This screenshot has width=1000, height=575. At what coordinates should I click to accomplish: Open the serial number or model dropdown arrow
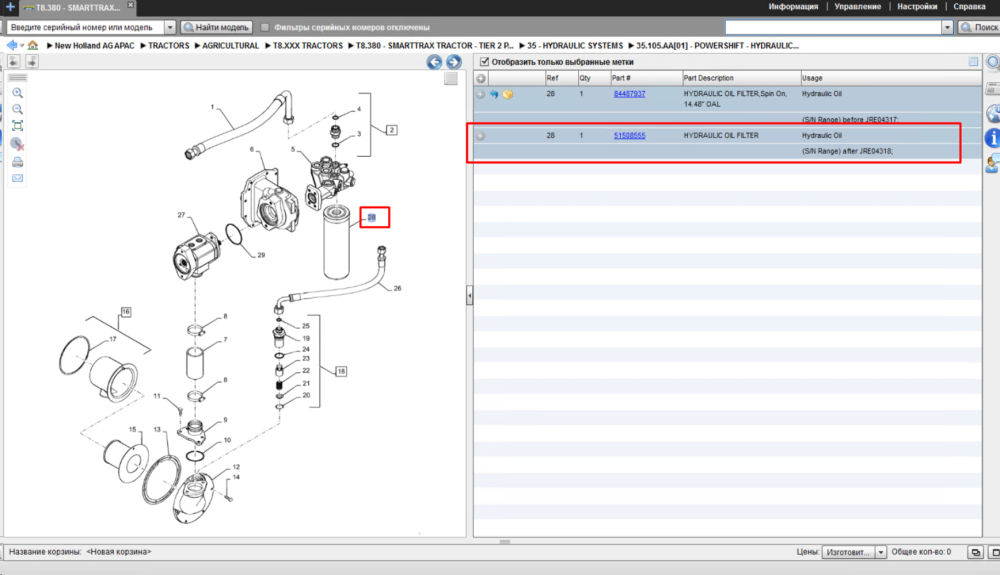click(170, 27)
